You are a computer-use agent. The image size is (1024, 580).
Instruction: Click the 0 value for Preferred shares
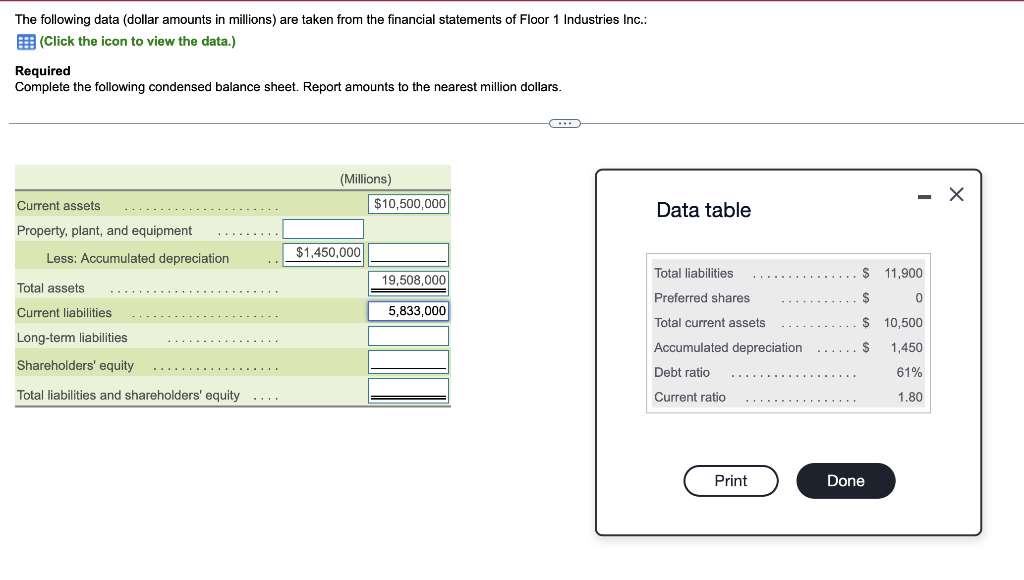[x=918, y=298]
